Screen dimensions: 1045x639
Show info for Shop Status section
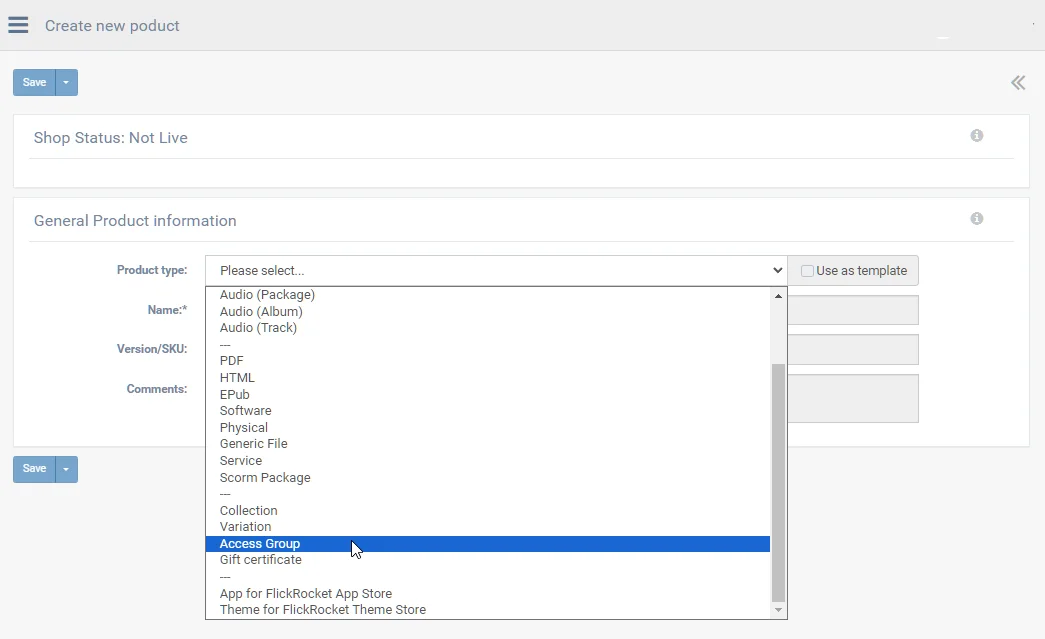coord(976,135)
